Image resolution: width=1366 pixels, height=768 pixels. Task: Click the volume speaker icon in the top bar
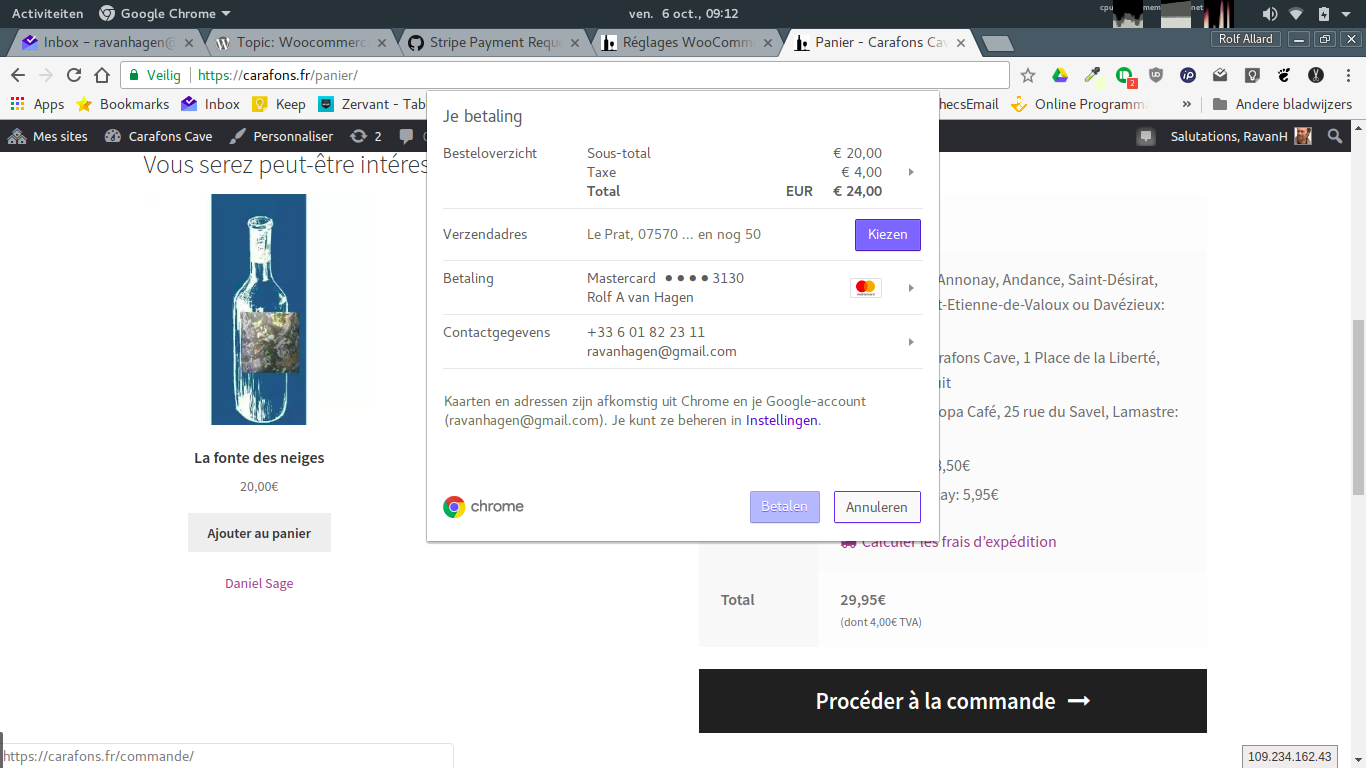[x=1272, y=14]
